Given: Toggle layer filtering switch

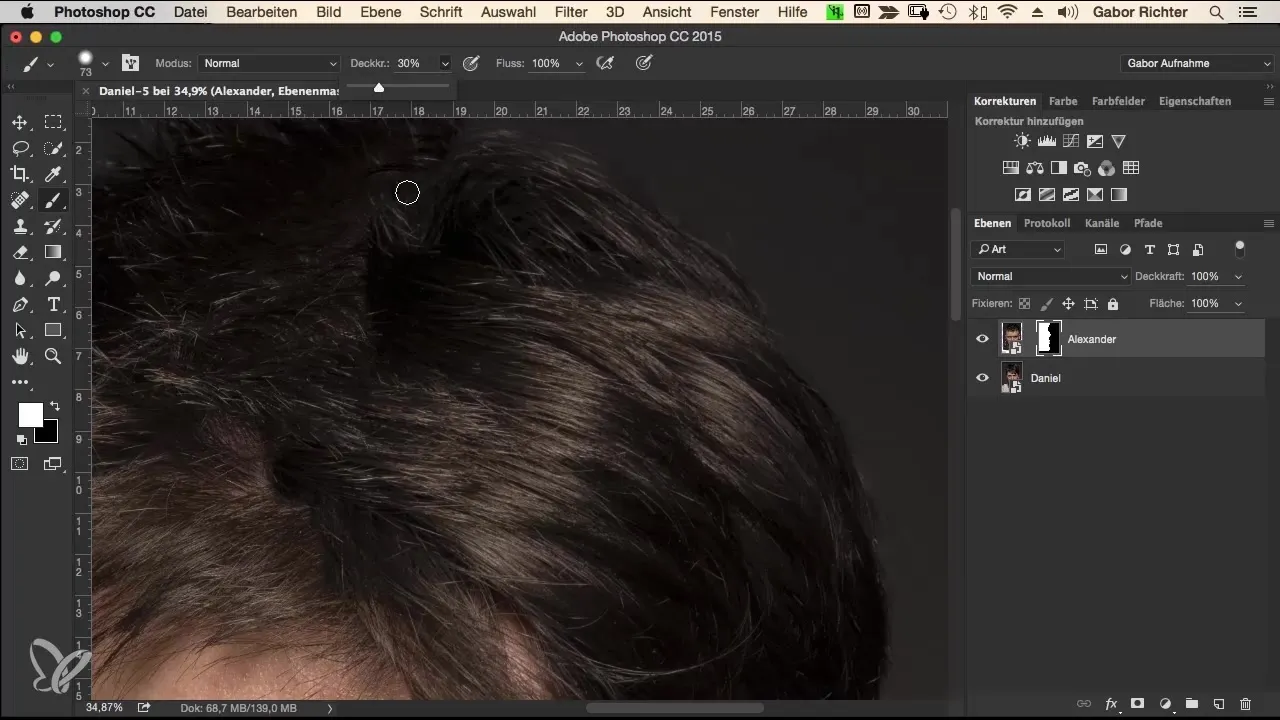Looking at the screenshot, I should (x=1240, y=247).
